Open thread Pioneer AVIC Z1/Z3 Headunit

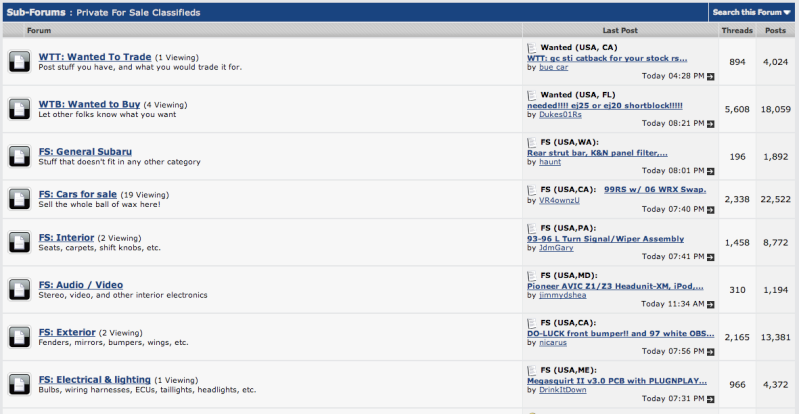(615, 286)
